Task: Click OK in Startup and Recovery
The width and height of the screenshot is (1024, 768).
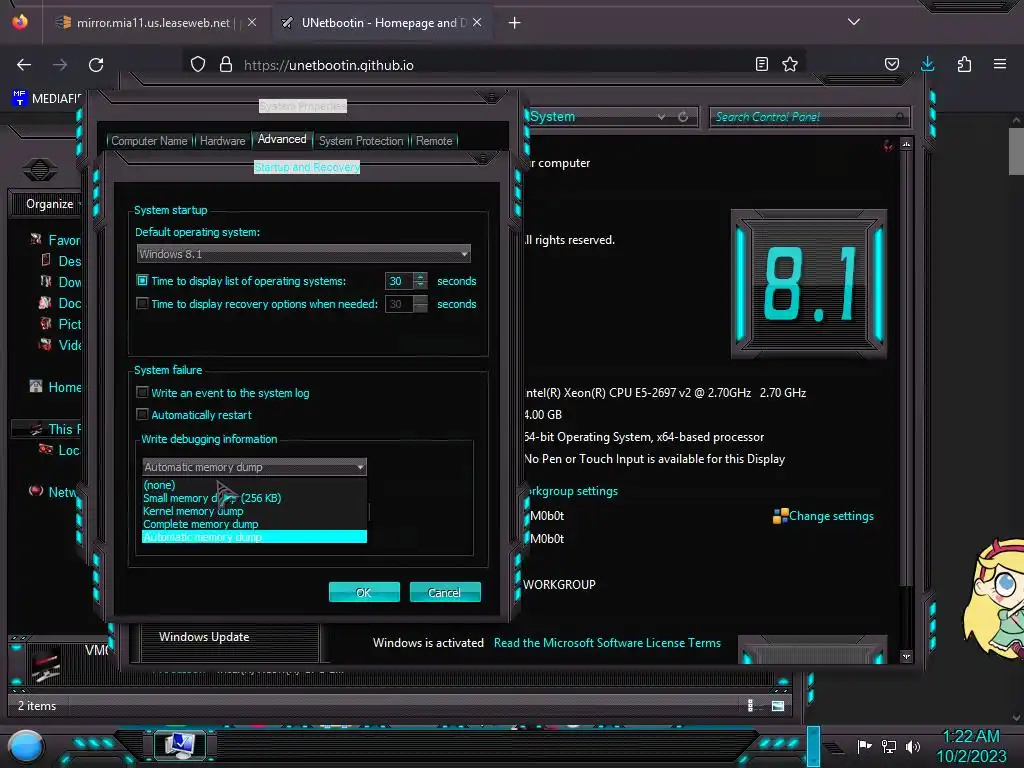Action: pyautogui.click(x=364, y=592)
